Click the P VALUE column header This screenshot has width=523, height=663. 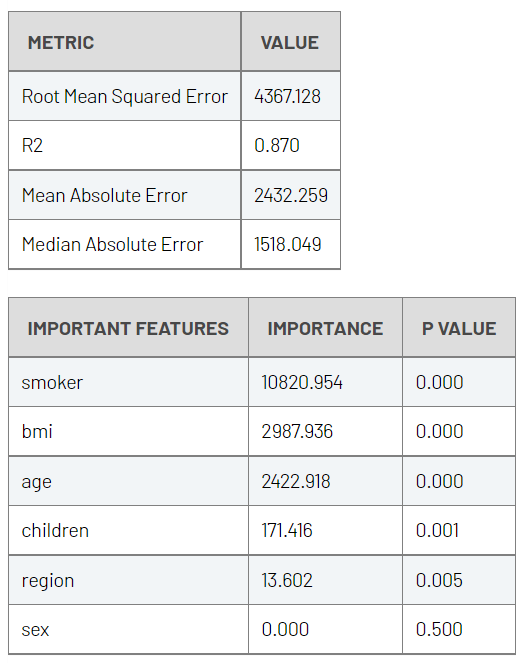tap(459, 328)
